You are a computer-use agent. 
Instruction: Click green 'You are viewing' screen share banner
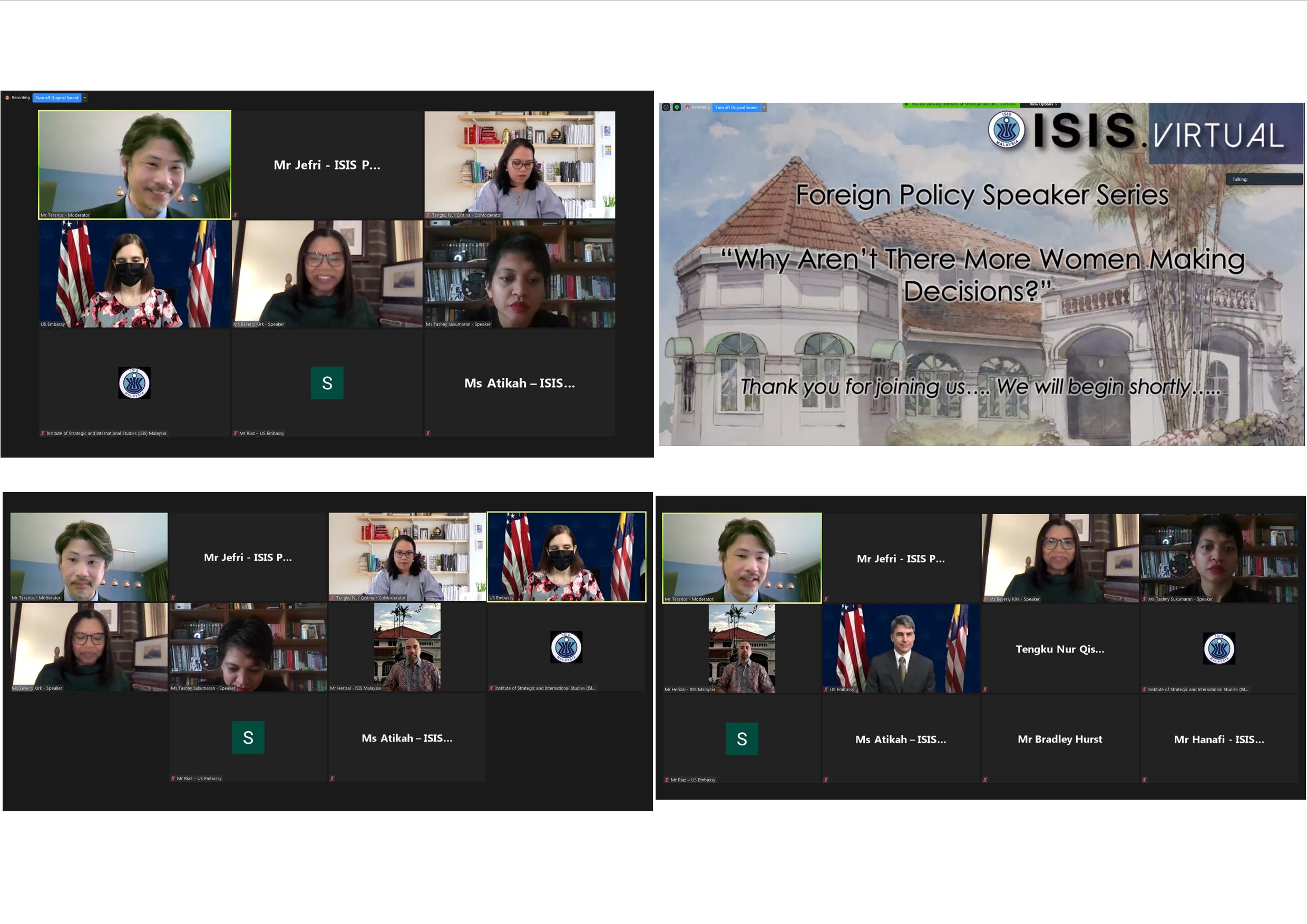pos(961,104)
